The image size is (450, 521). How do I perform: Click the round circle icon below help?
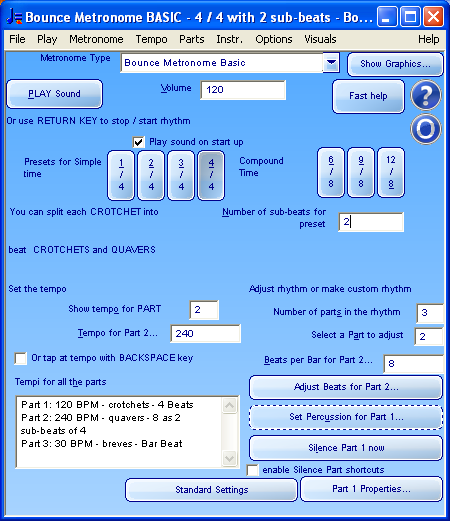point(426,129)
